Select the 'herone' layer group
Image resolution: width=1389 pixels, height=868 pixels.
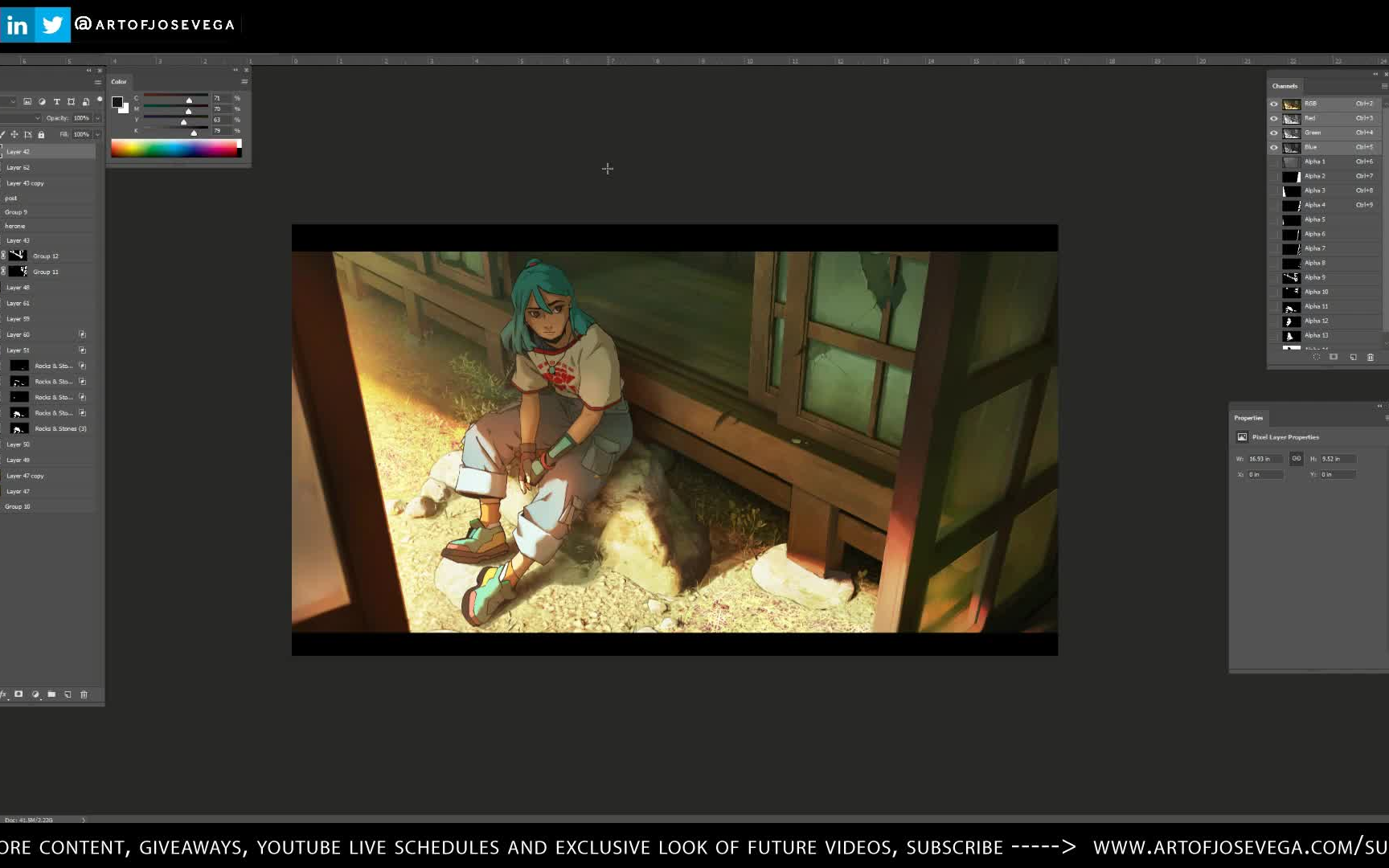[48, 226]
